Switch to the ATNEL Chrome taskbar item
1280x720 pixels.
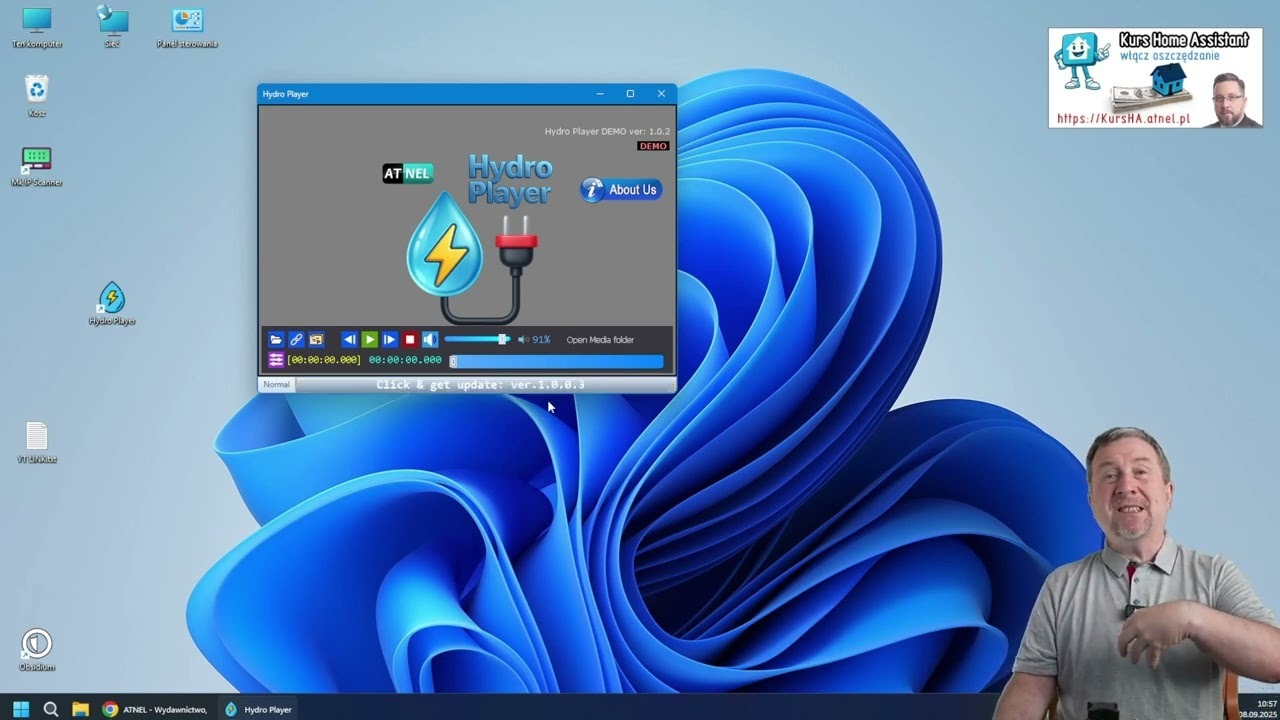[155, 709]
